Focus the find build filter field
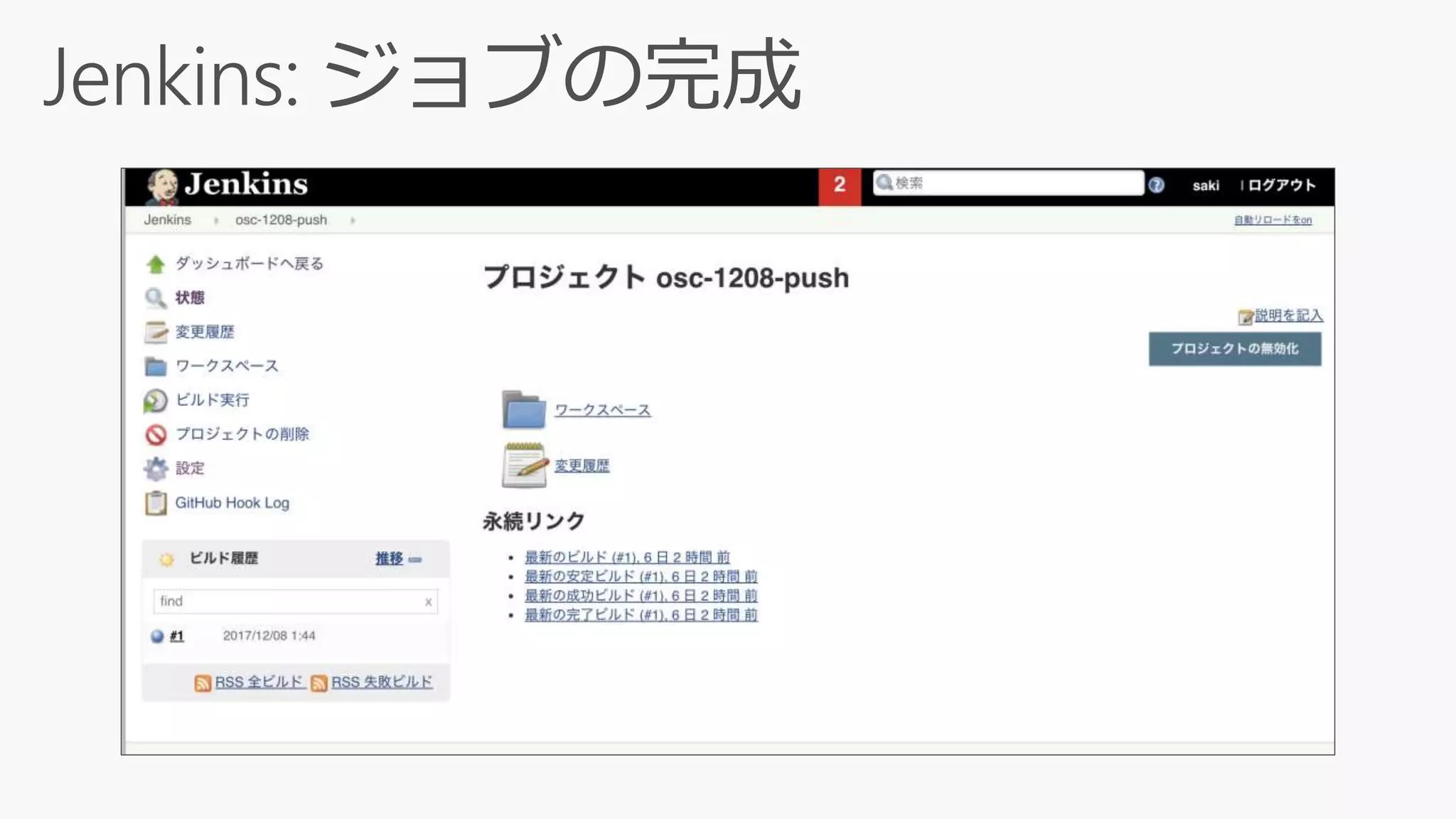Screen dimensions: 1456x819 295,601
